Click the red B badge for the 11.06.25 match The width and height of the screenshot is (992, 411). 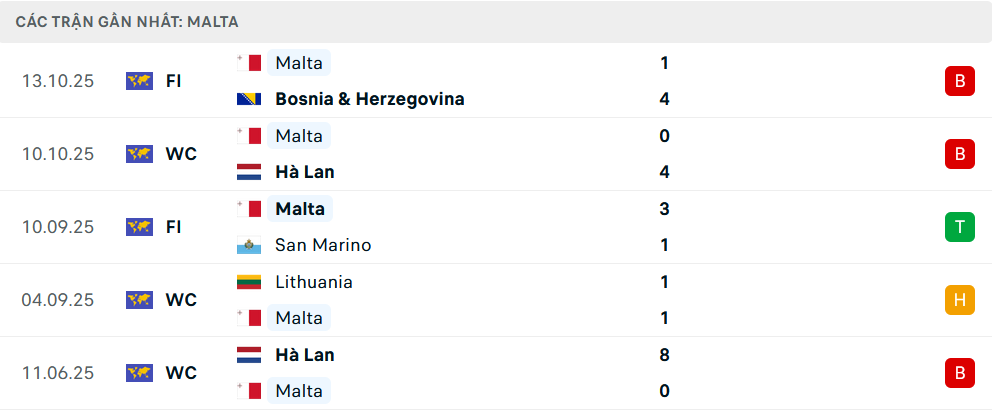(959, 373)
